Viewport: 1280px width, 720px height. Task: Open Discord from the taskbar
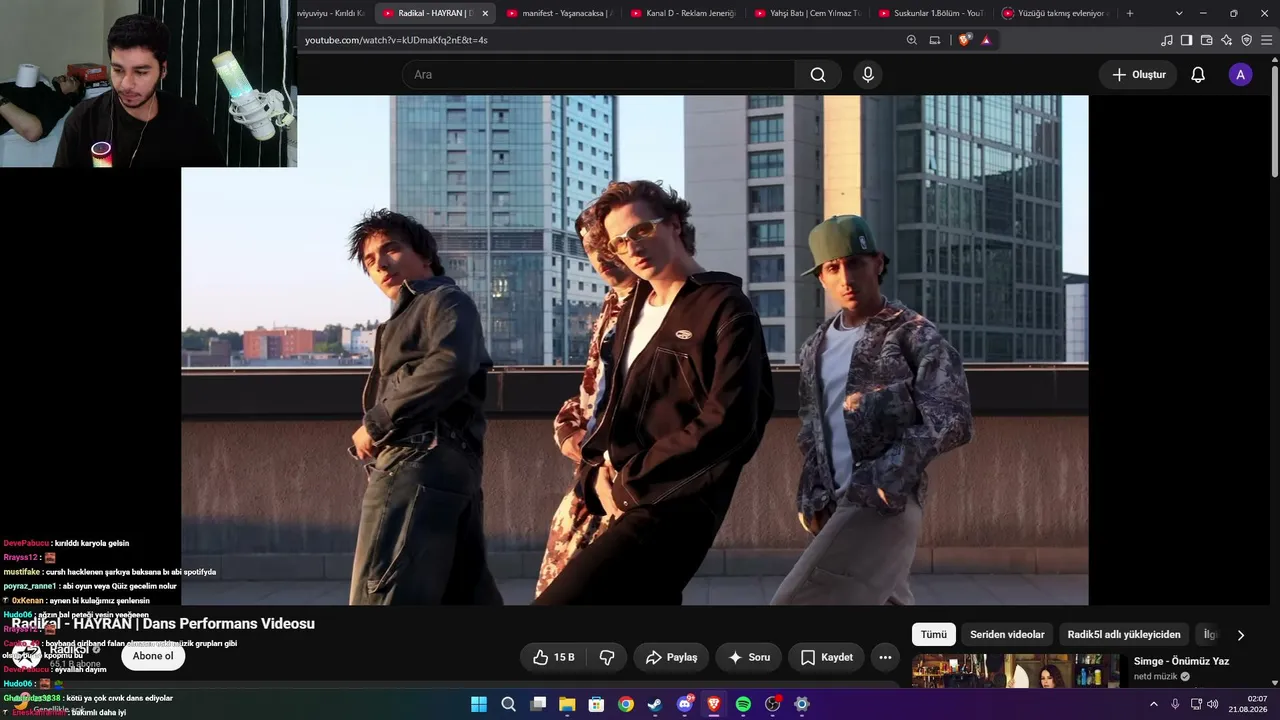(x=685, y=704)
